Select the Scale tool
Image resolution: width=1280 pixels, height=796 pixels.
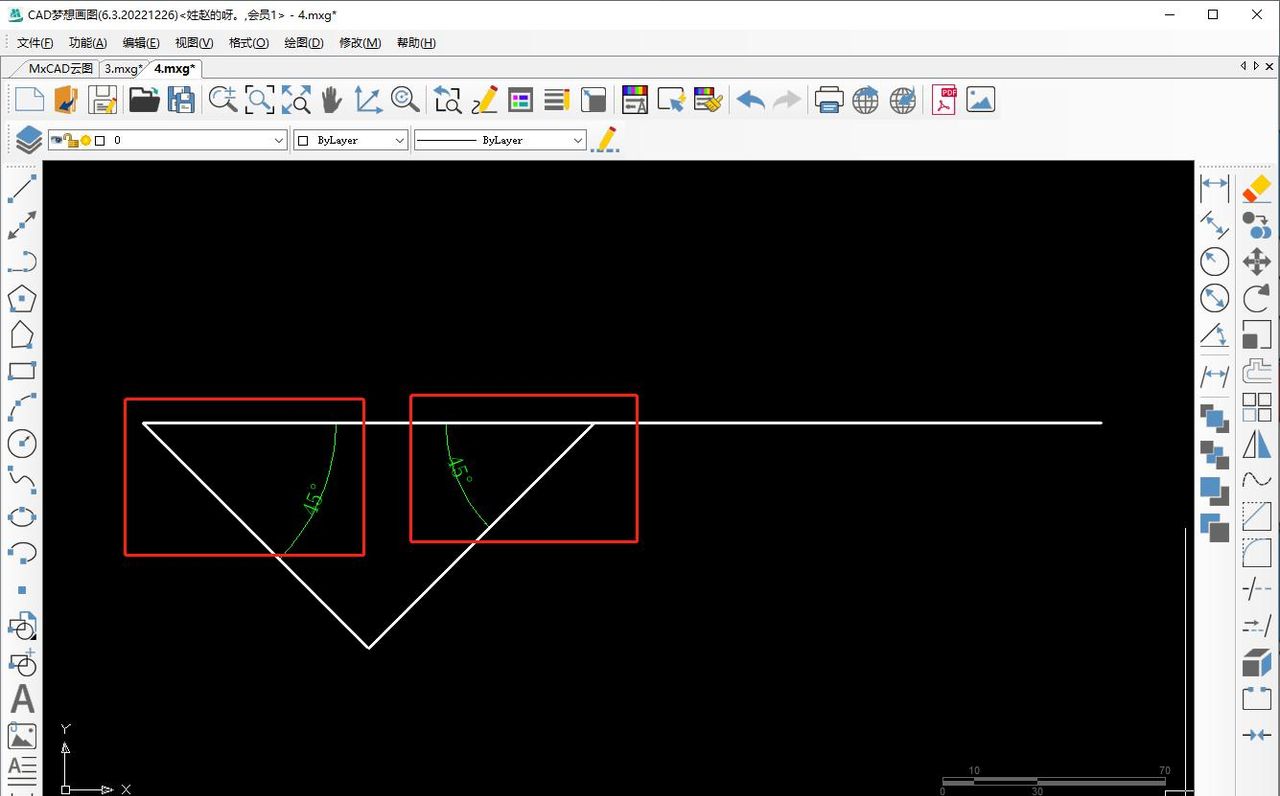point(1257,335)
